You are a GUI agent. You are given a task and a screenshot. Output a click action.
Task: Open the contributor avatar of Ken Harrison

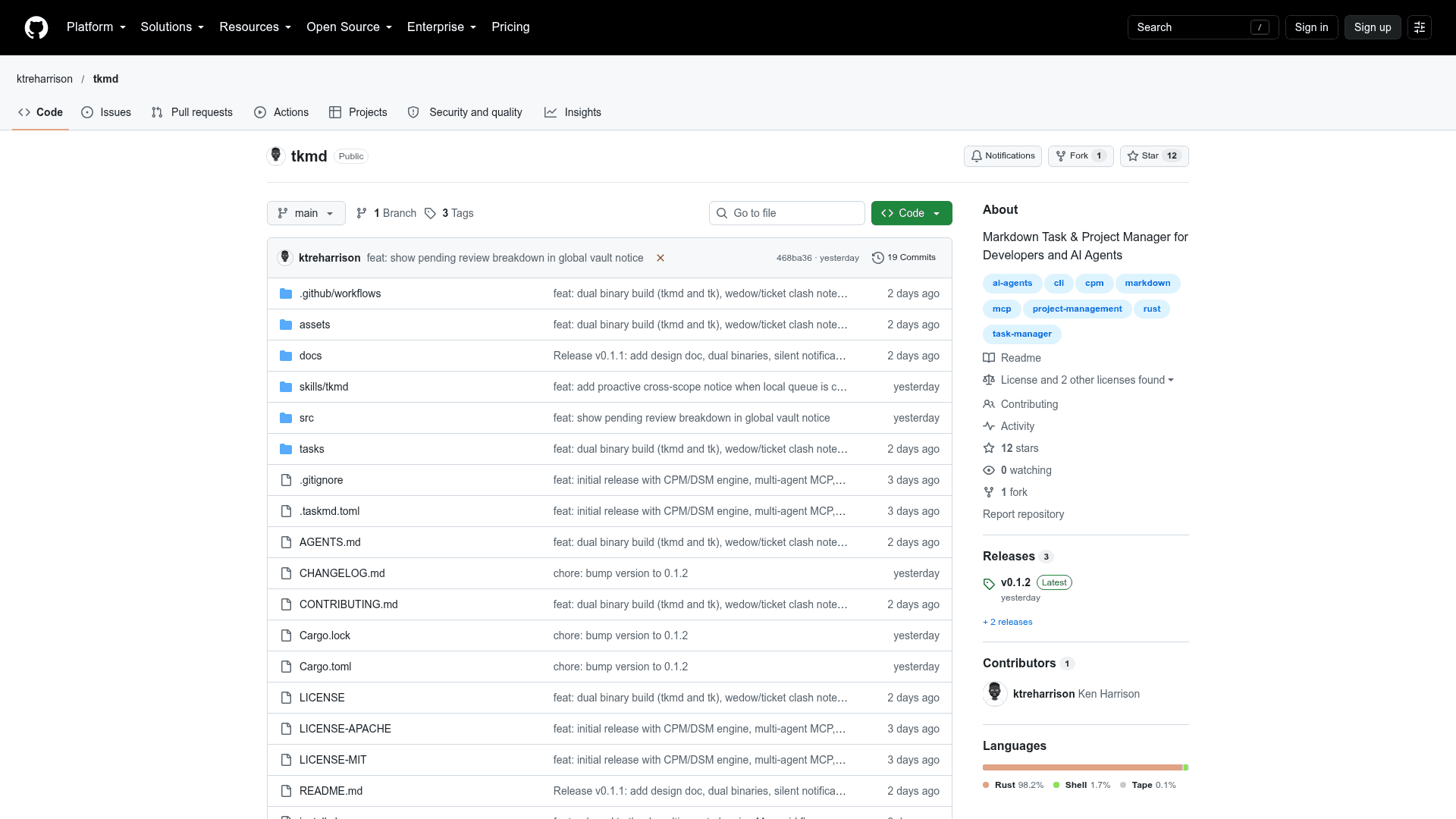(x=995, y=693)
